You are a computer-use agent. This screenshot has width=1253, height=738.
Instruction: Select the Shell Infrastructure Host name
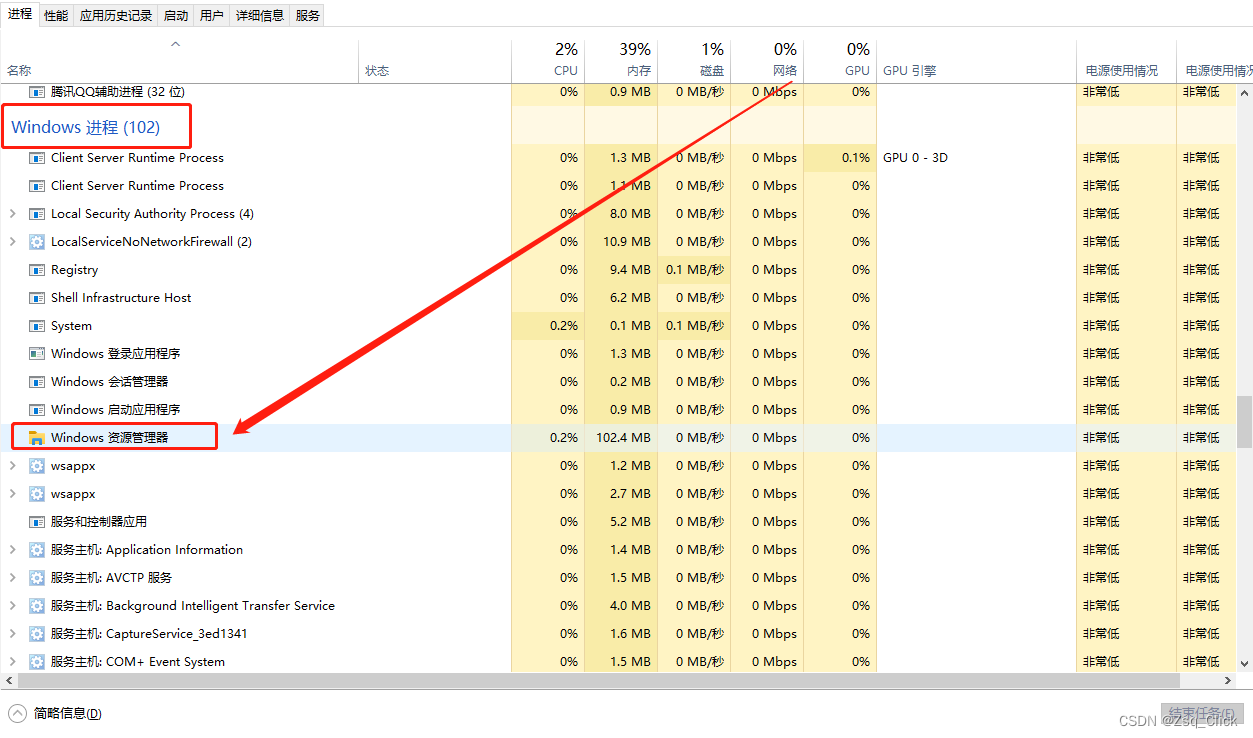(x=121, y=298)
